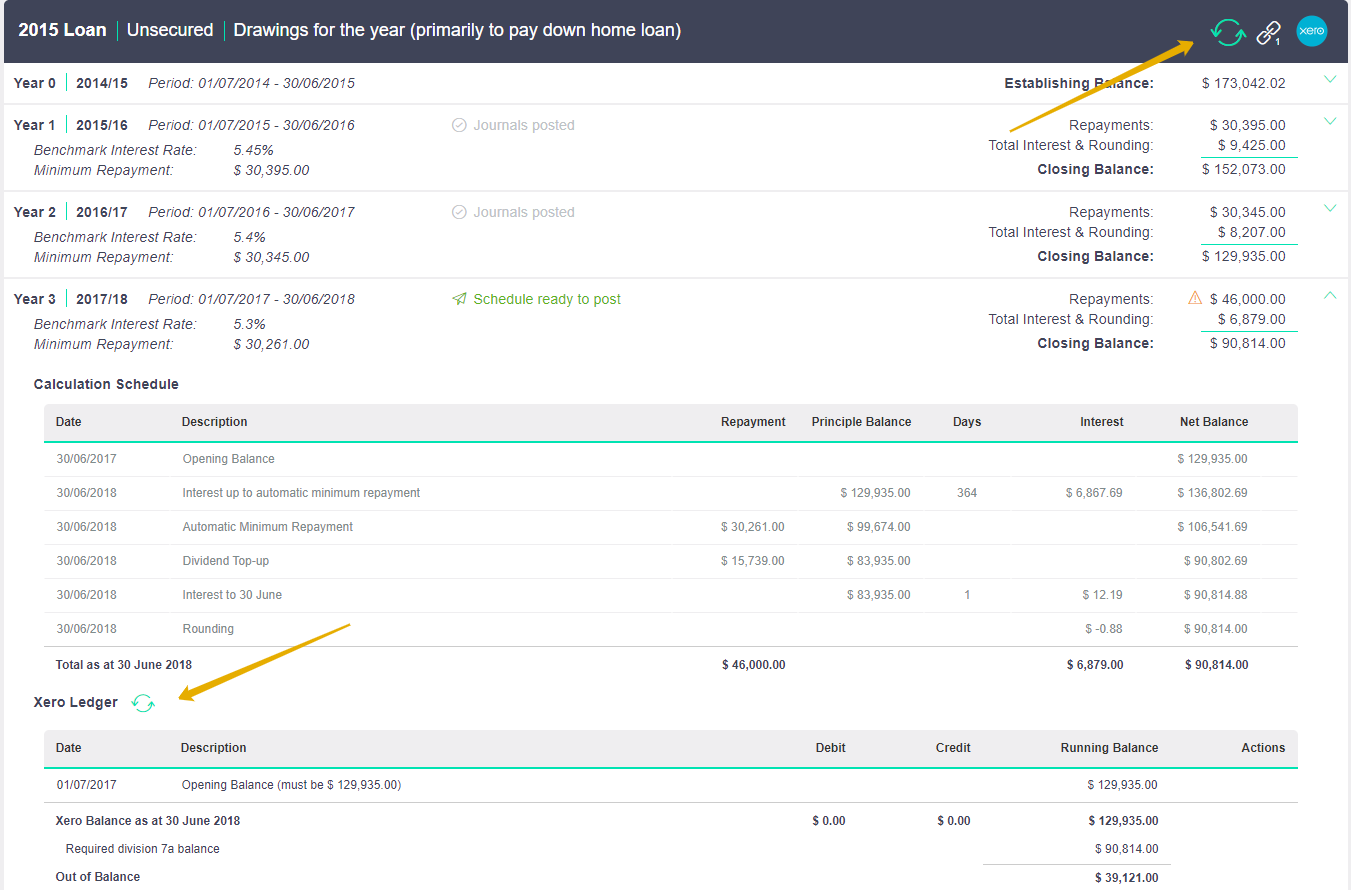Expand Year 2 2016/17 details
Viewport: 1351px width, 890px height.
click(1329, 209)
